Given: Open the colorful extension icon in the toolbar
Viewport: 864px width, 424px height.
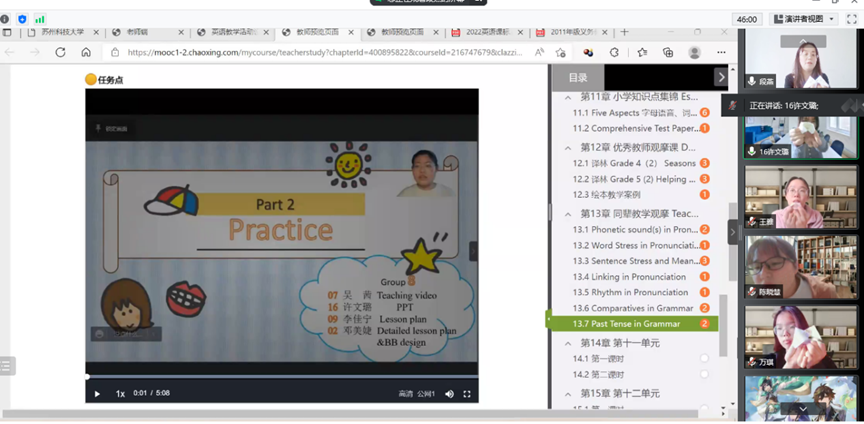Looking at the screenshot, I should [588, 52].
